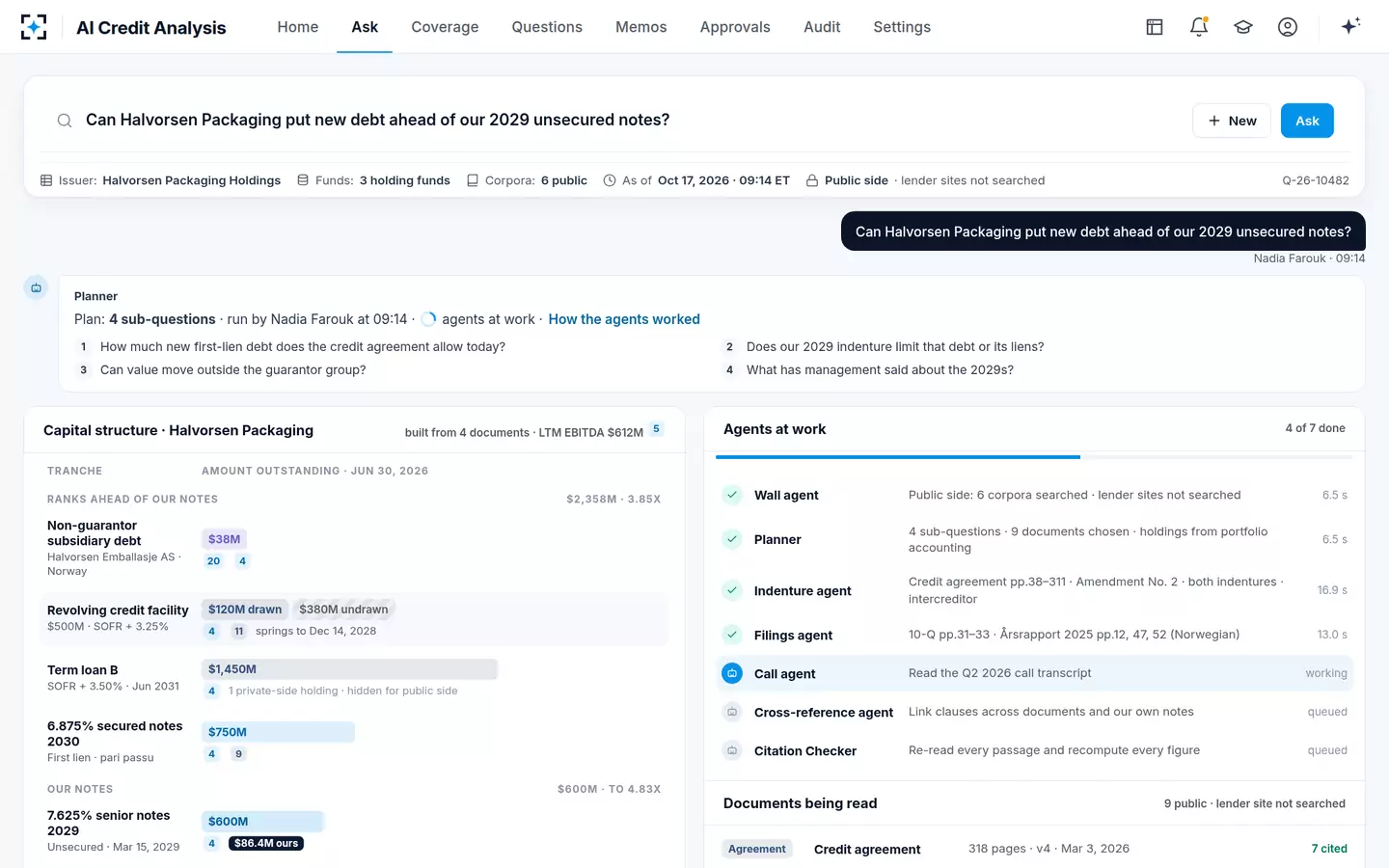Go to the Home tab

click(298, 27)
